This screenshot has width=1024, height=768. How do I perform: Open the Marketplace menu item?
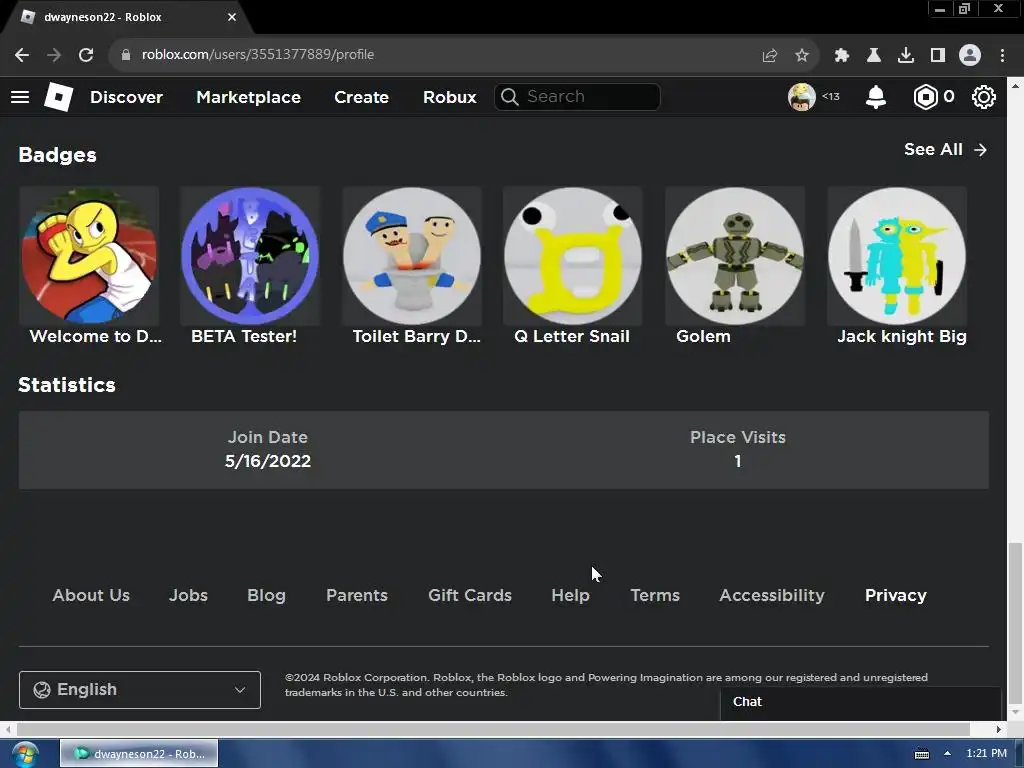(248, 97)
